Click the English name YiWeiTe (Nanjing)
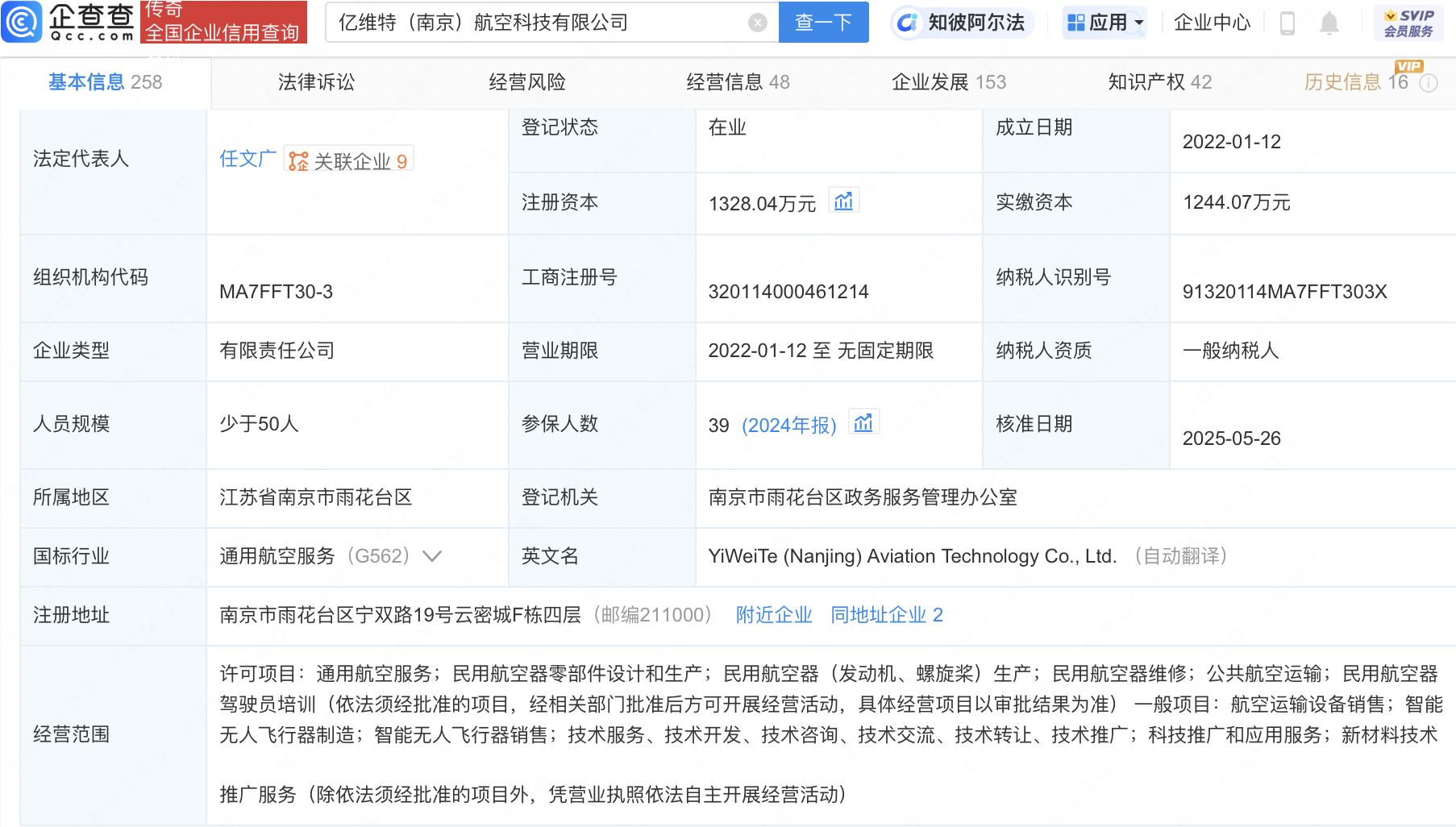Screen dimensions: 1456x827 [912, 556]
